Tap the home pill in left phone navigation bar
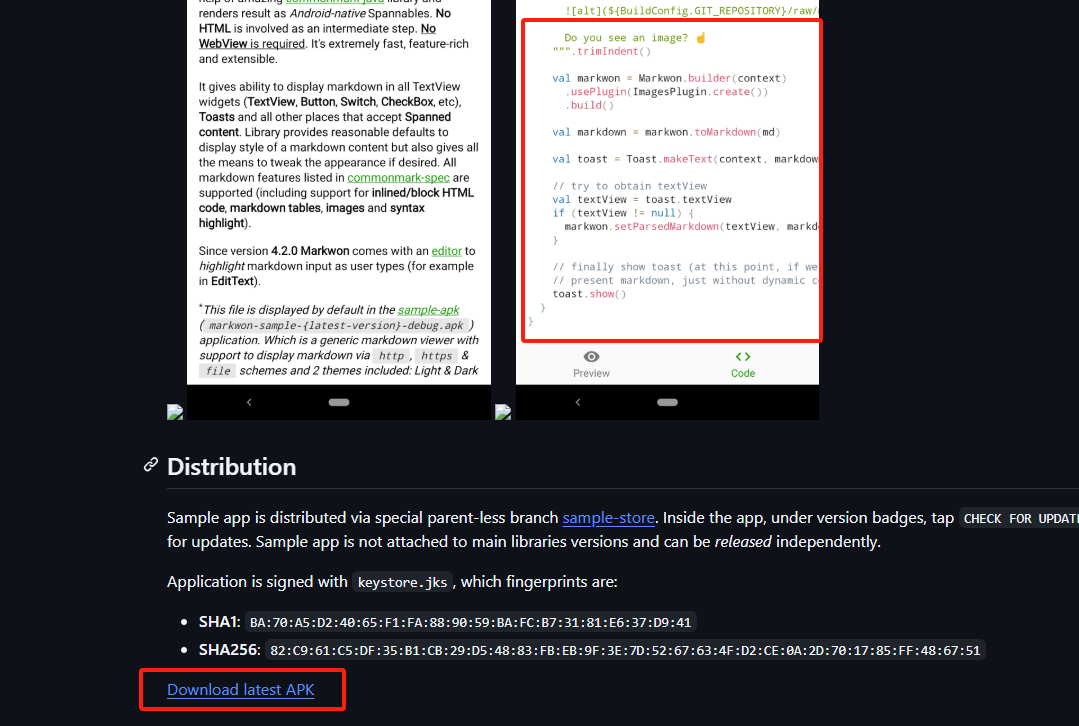This screenshot has width=1079, height=726. coord(339,403)
